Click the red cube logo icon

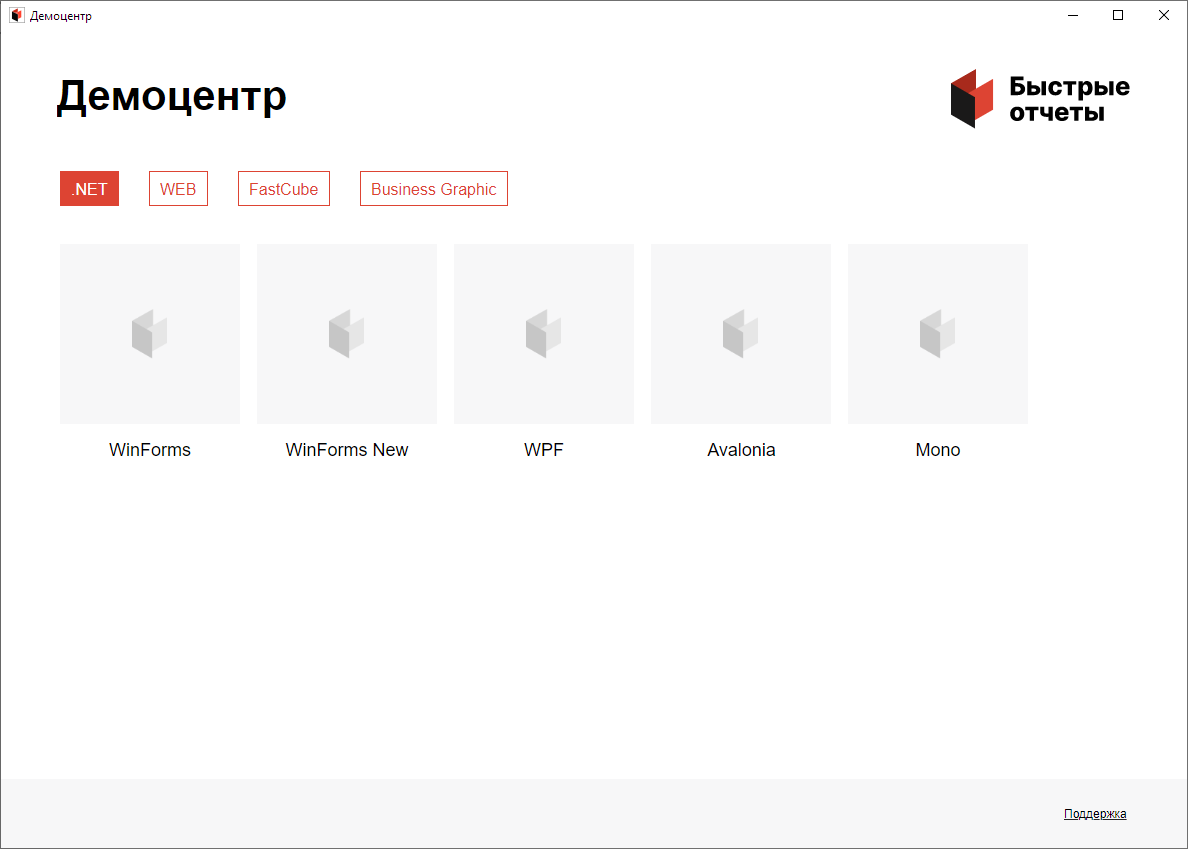[x=971, y=99]
